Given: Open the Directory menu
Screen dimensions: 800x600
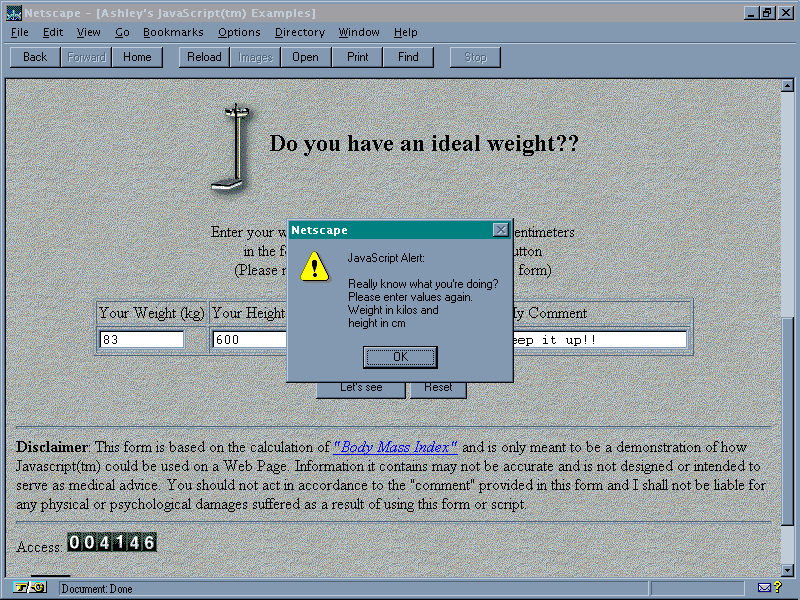Looking at the screenshot, I should [300, 32].
